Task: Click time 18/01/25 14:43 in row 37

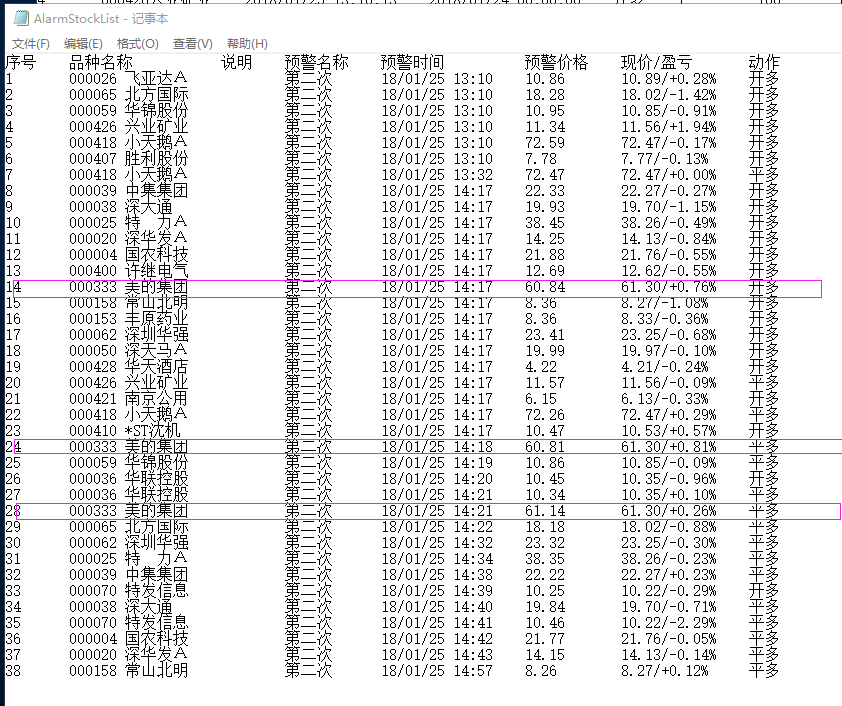Action: 437,654
